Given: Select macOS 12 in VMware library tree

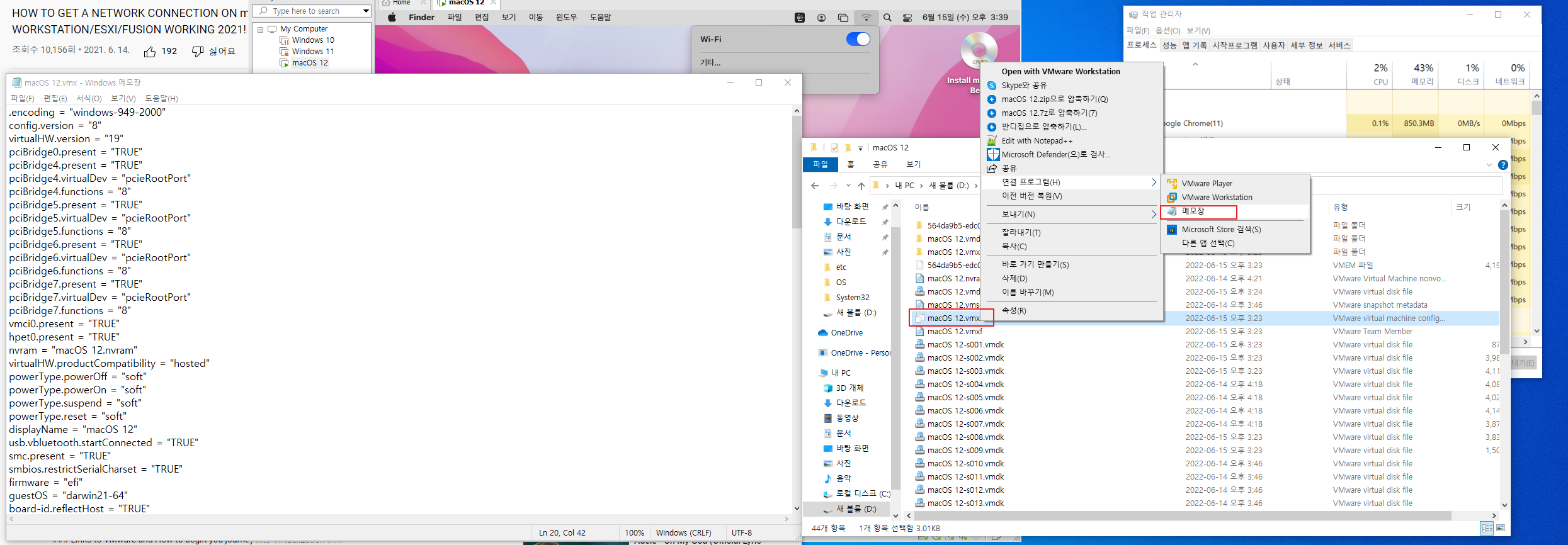Looking at the screenshot, I should click(x=310, y=63).
